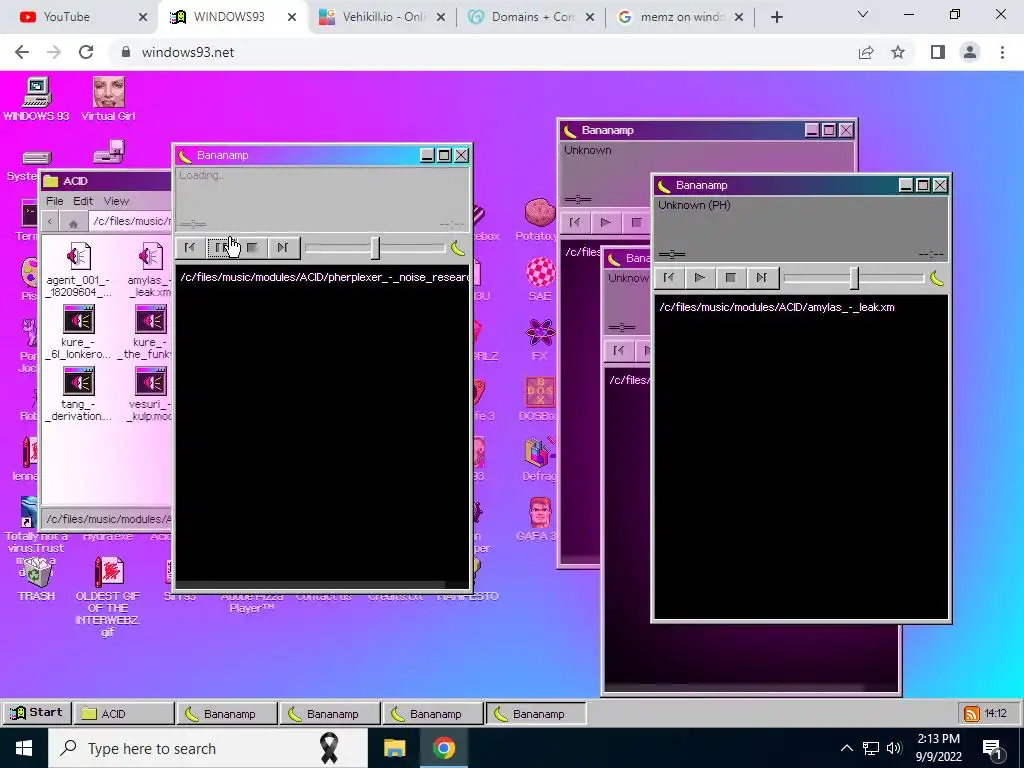Select the TRASH recycle bin icon
The height and width of the screenshot is (768, 1024).
[37, 578]
